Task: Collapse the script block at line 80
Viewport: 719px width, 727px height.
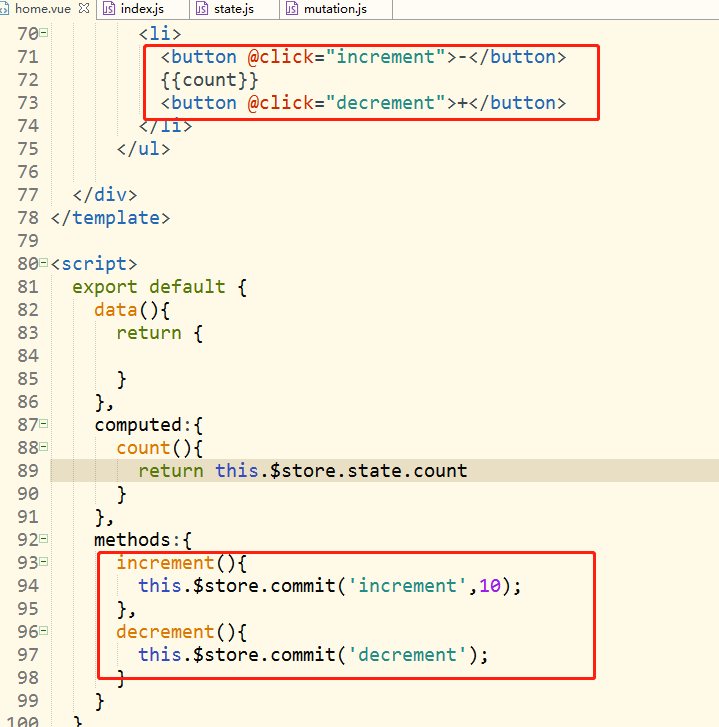Action: coord(44,263)
